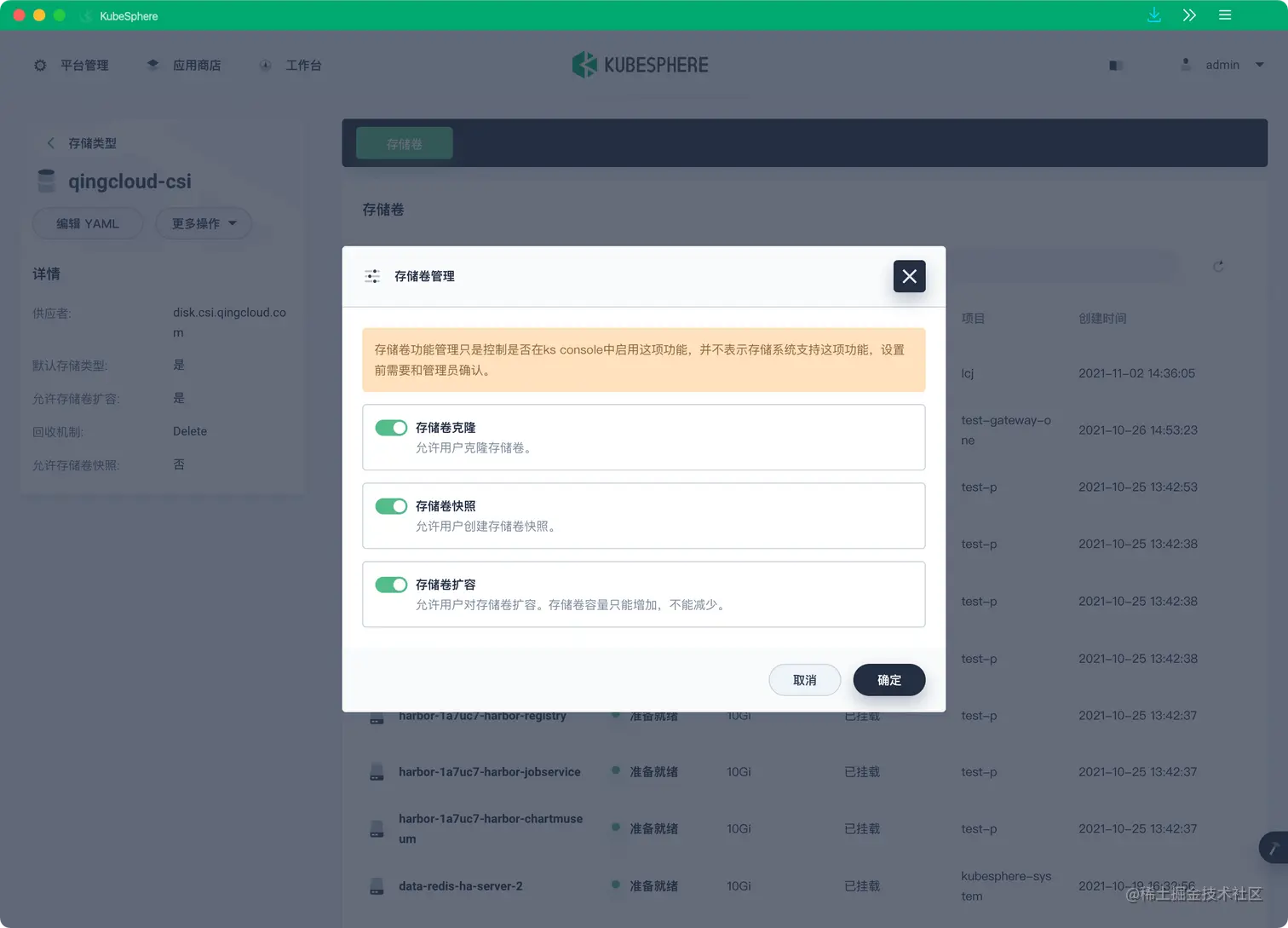
Task: Open the hamburger menu in title bar
Action: click(1225, 15)
